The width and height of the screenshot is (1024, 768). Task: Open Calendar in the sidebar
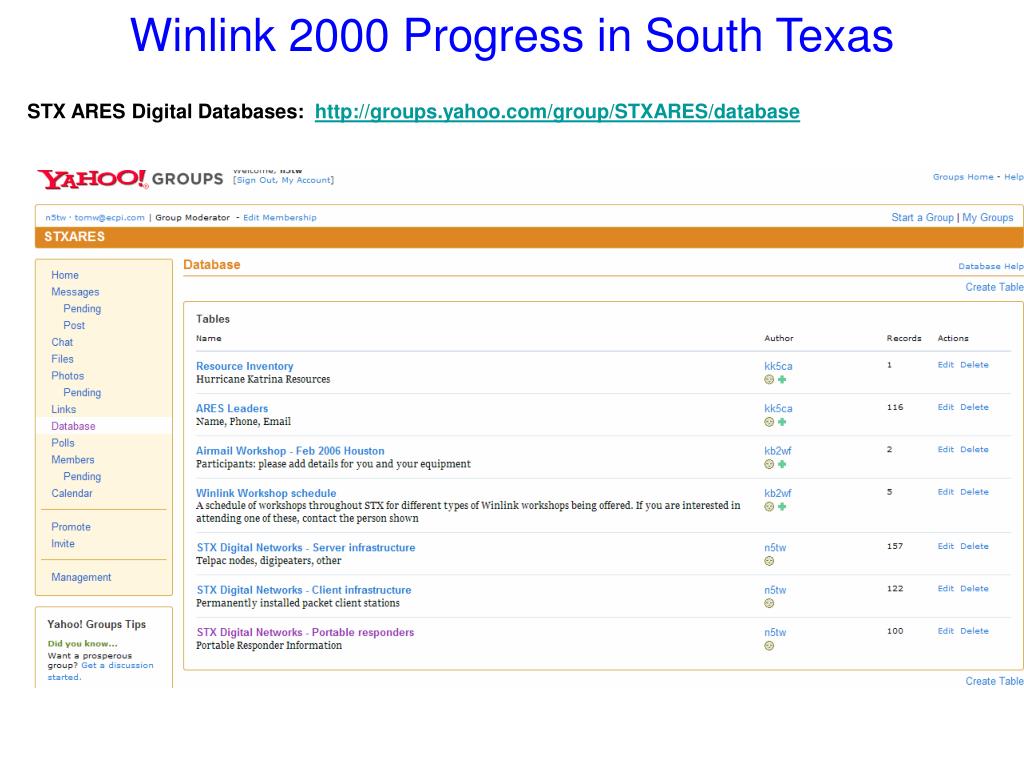72,493
